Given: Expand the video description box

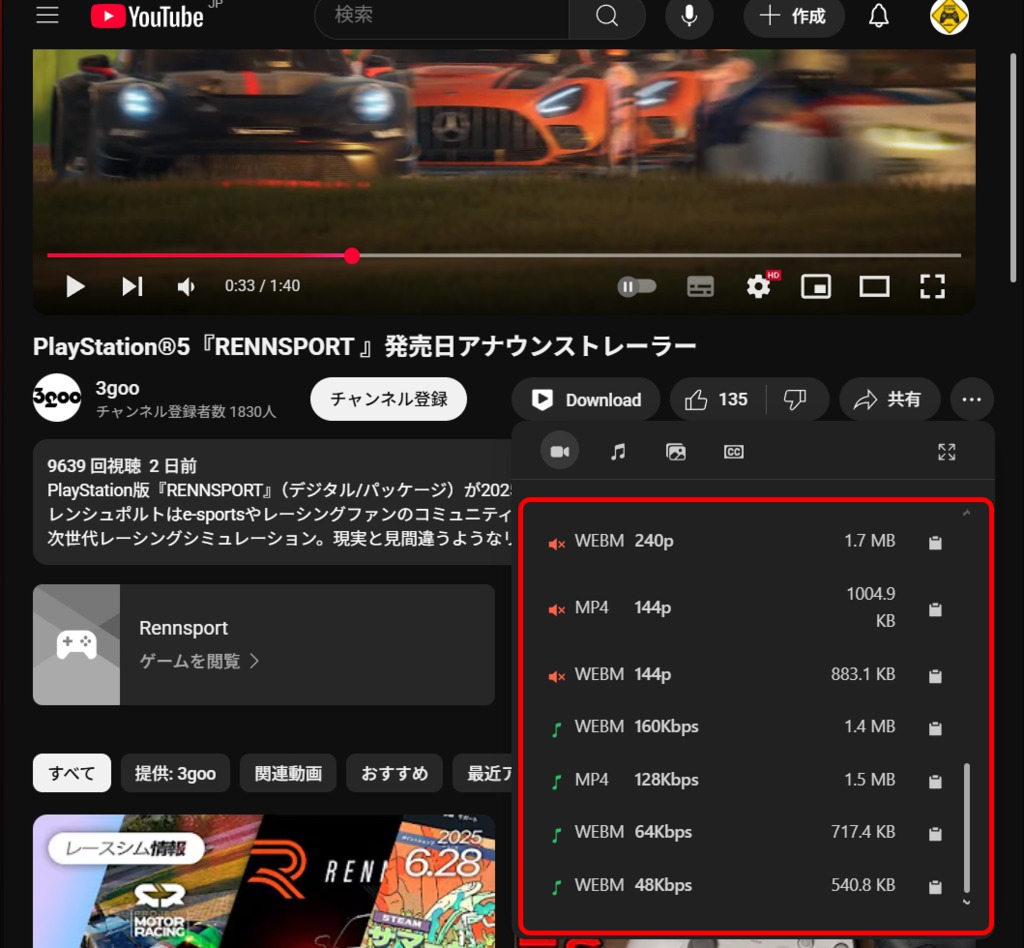Looking at the screenshot, I should [272, 502].
